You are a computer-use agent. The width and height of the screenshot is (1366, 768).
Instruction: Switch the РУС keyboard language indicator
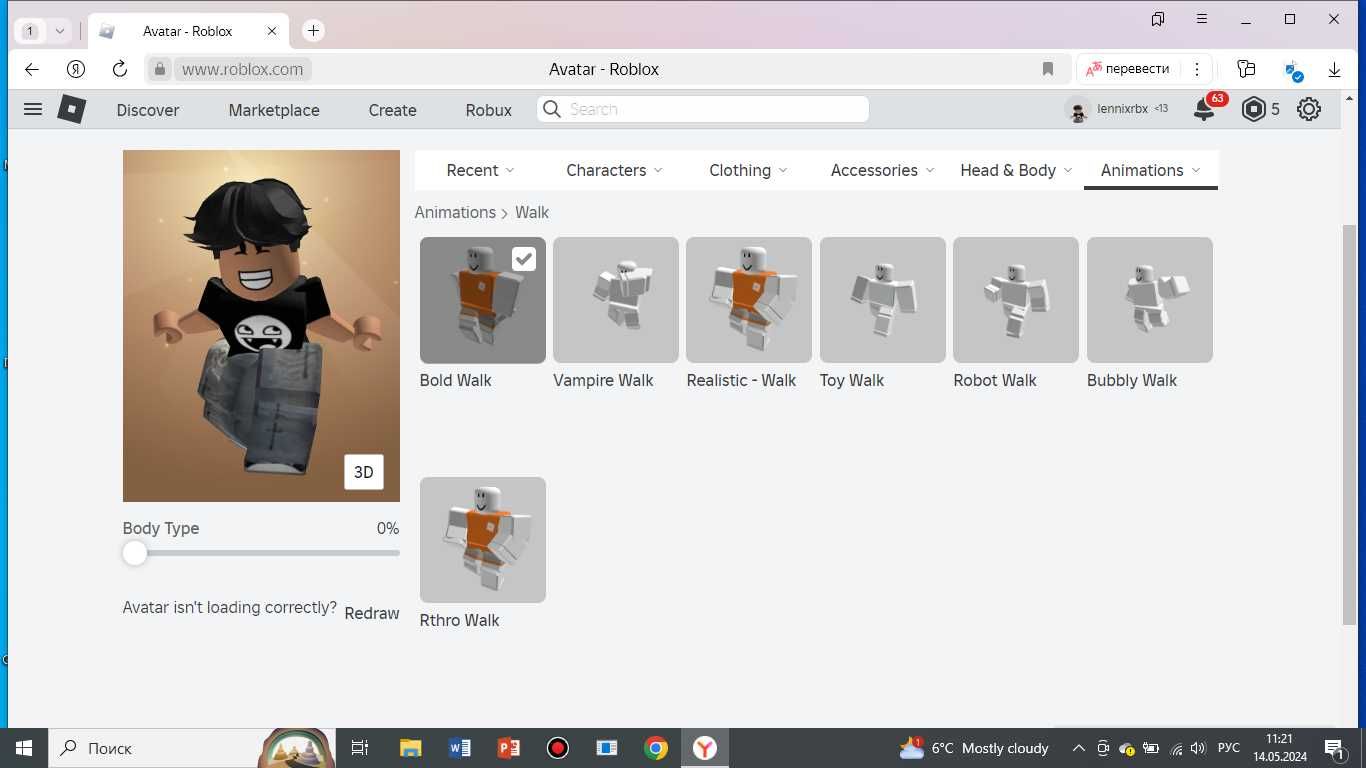1229,748
